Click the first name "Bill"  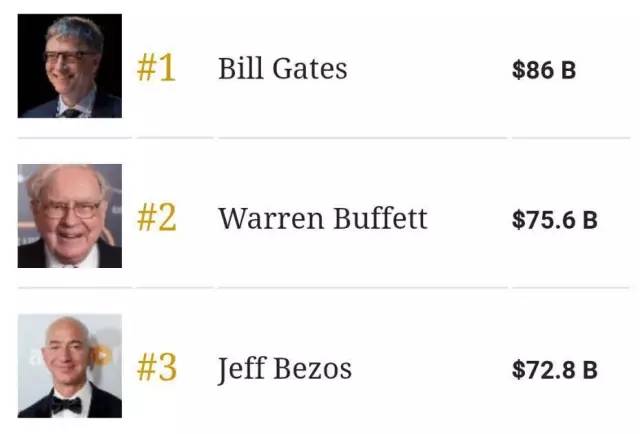pyautogui.click(x=238, y=68)
